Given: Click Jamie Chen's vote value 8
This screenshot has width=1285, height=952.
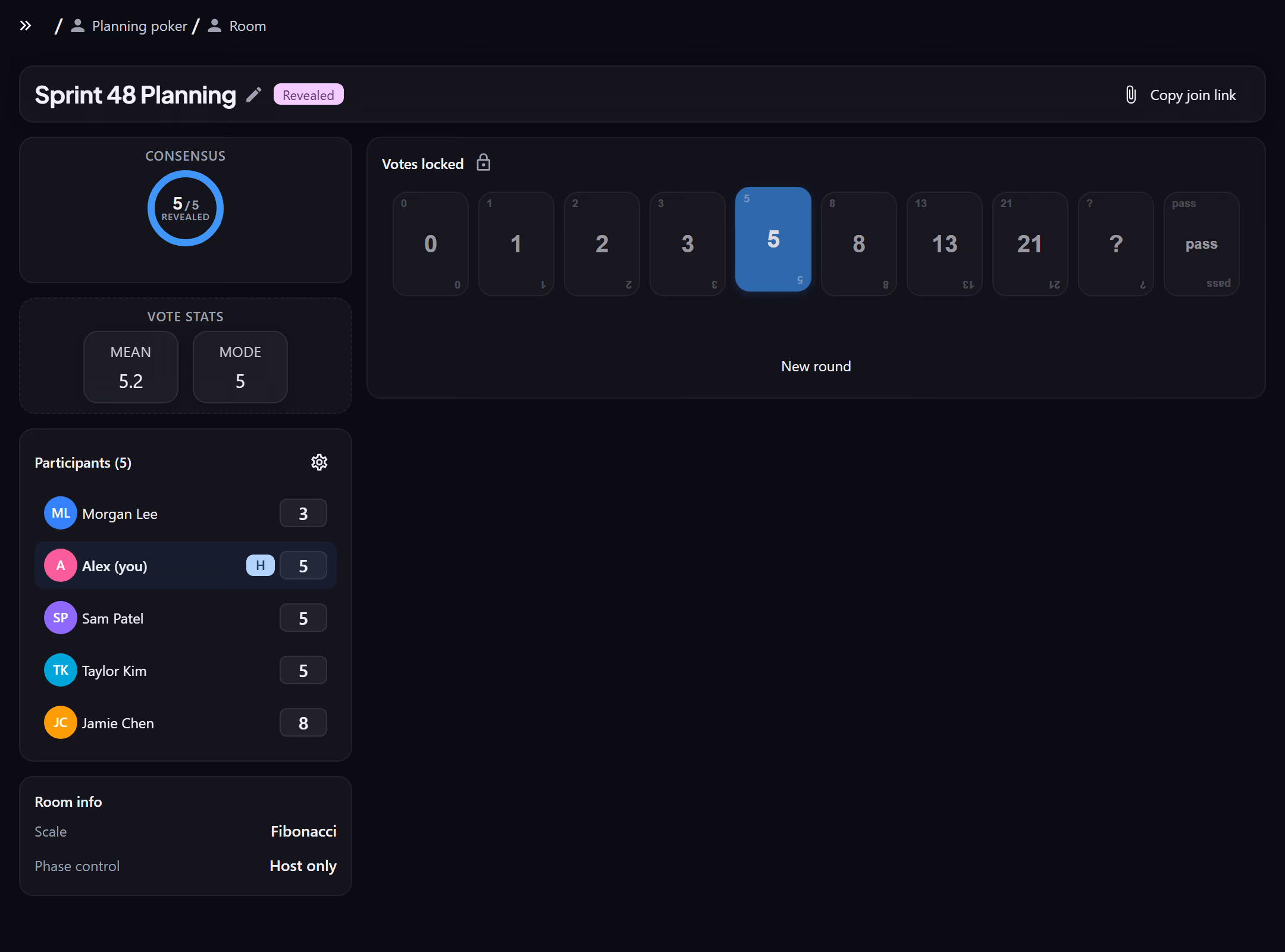Looking at the screenshot, I should (303, 722).
